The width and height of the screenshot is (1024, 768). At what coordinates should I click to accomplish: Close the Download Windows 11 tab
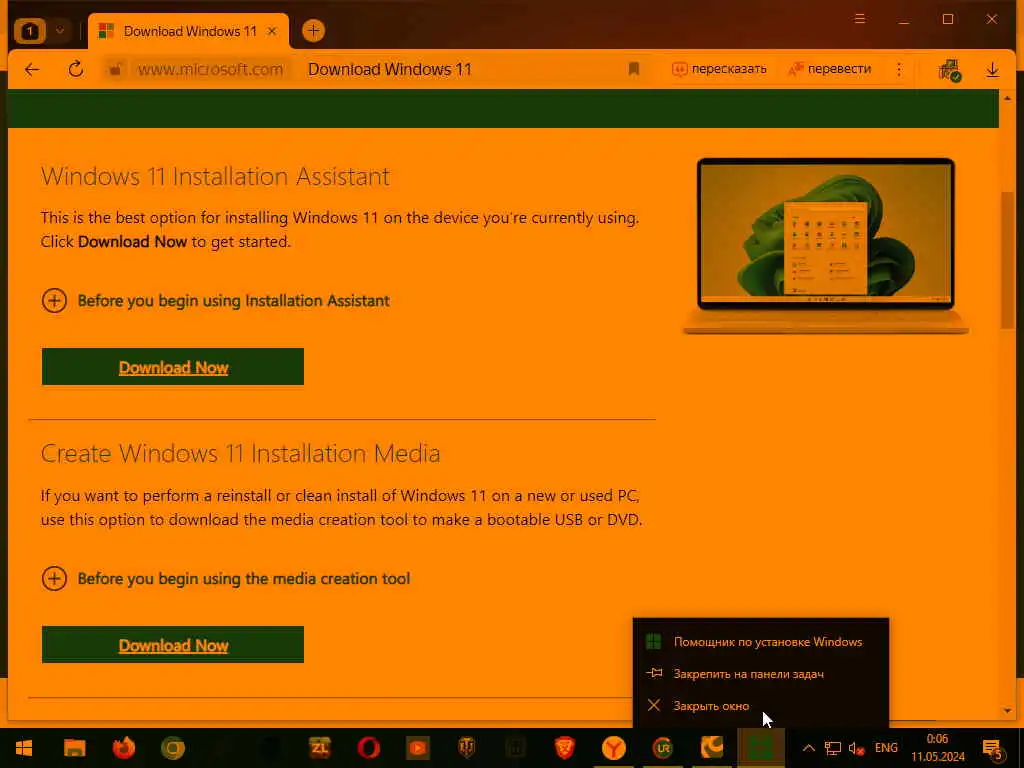[272, 31]
